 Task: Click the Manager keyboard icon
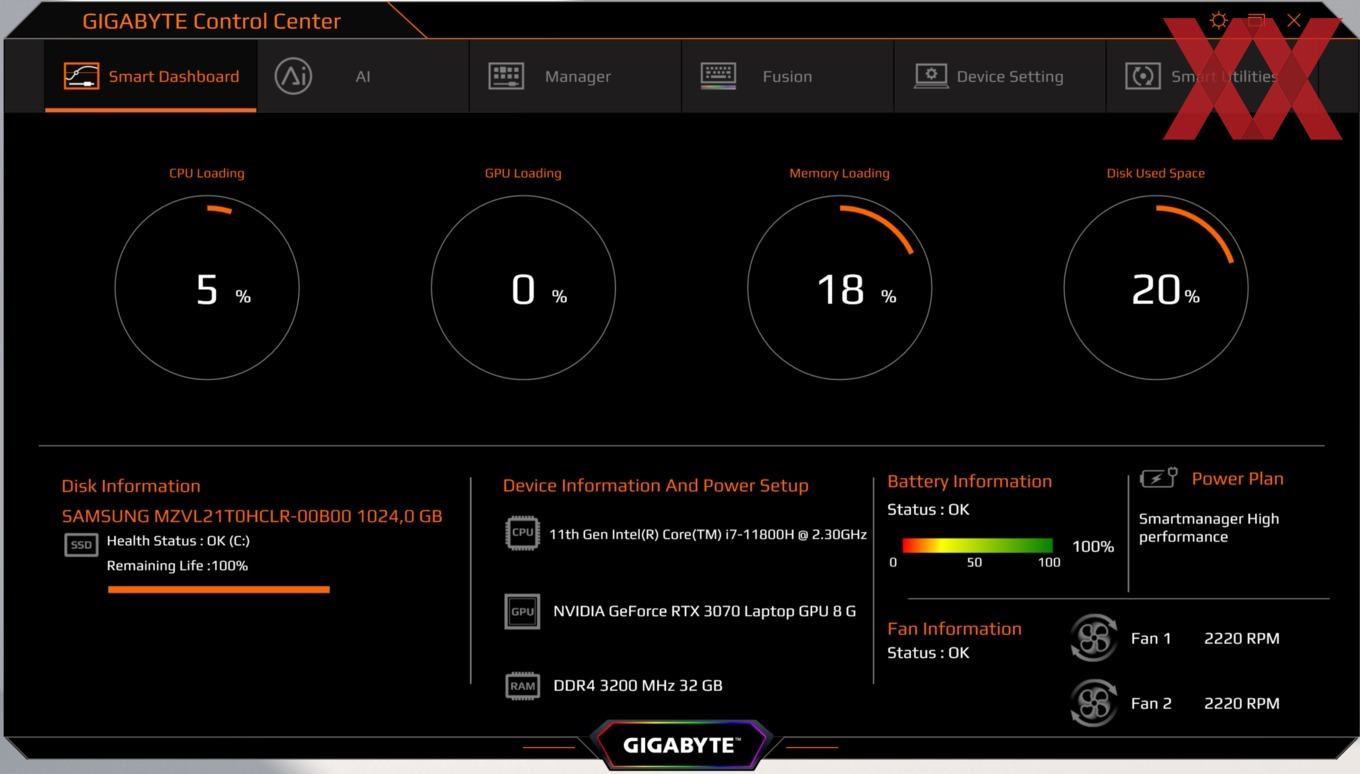pyautogui.click(x=506, y=76)
